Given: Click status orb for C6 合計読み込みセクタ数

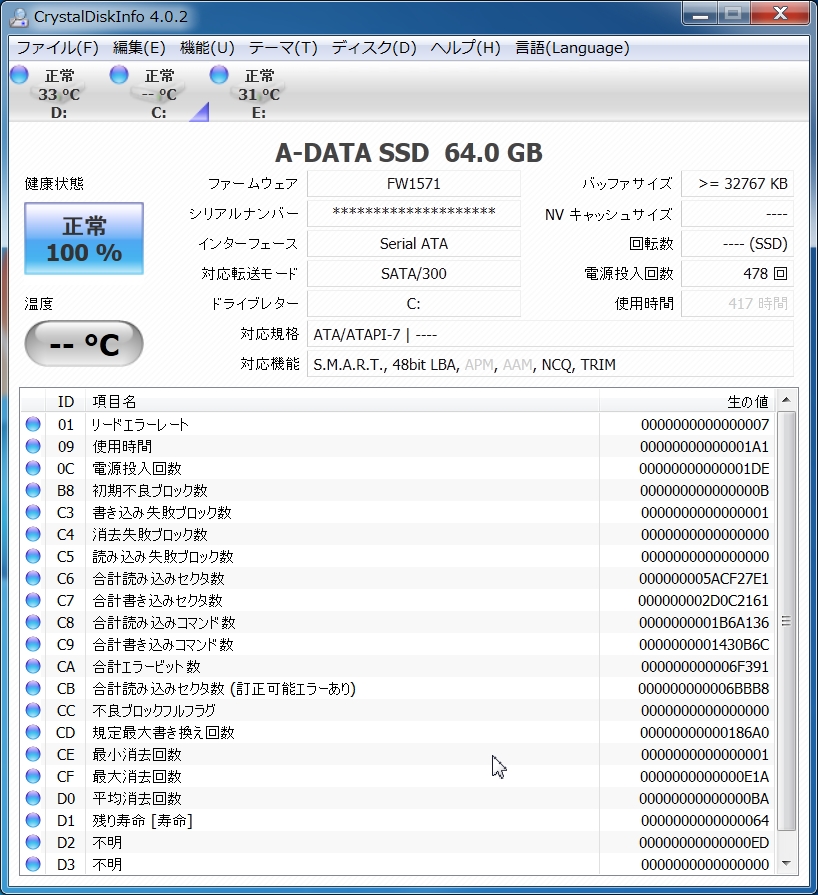Looking at the screenshot, I should click(33, 578).
